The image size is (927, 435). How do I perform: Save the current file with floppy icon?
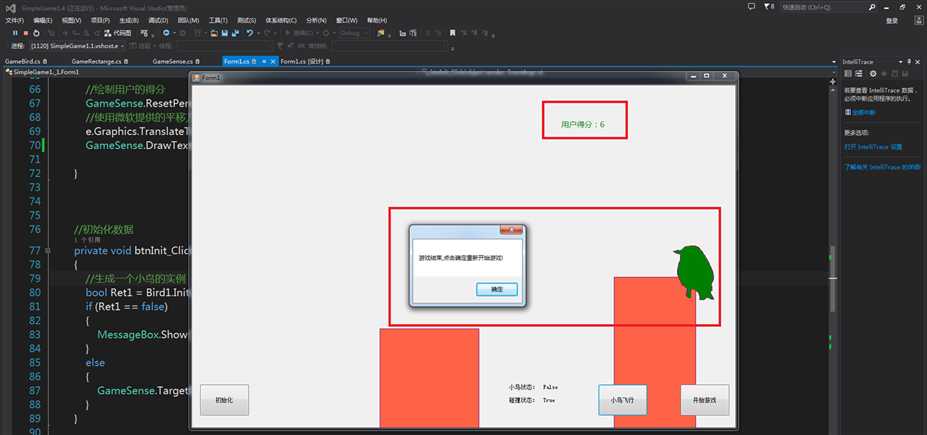225,33
